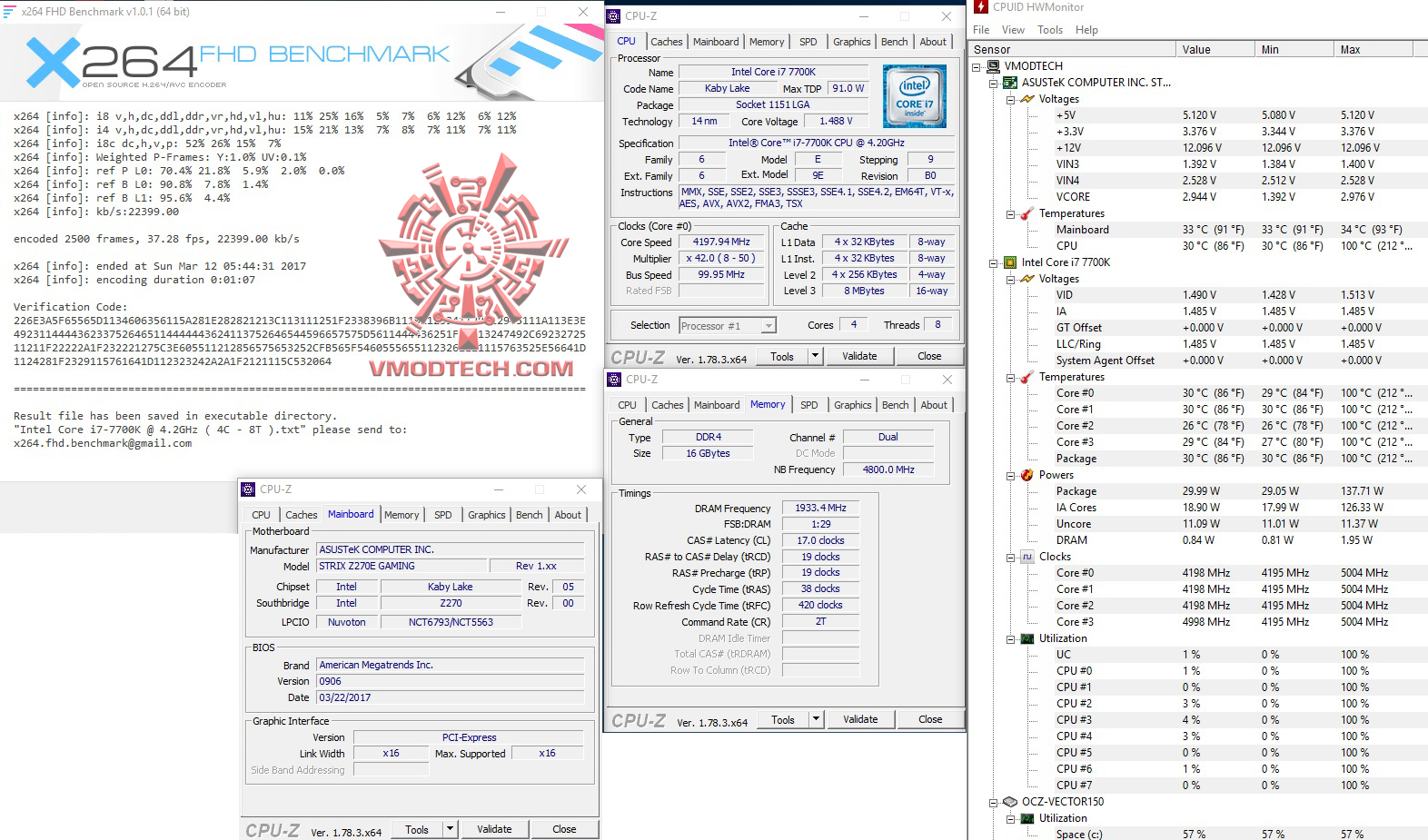The height and width of the screenshot is (840, 1428).
Task: Click the Powers flame icon in HWMonitor
Action: (1026, 475)
